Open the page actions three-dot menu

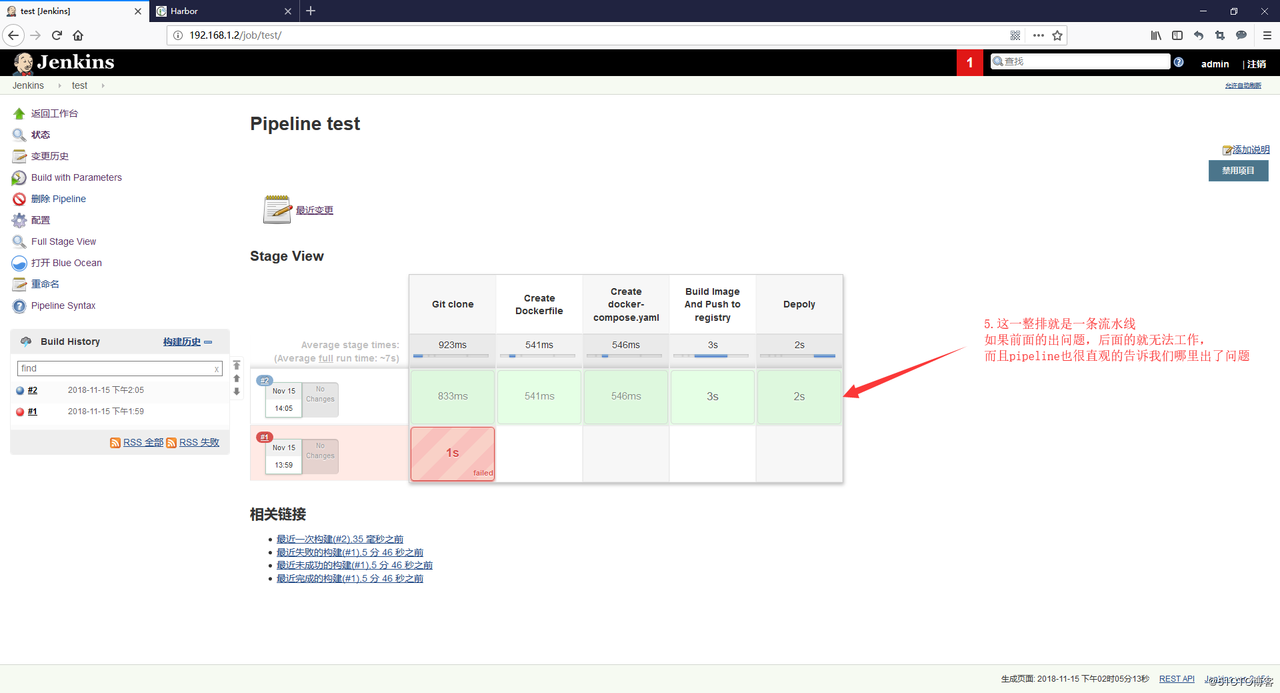[x=1038, y=35]
